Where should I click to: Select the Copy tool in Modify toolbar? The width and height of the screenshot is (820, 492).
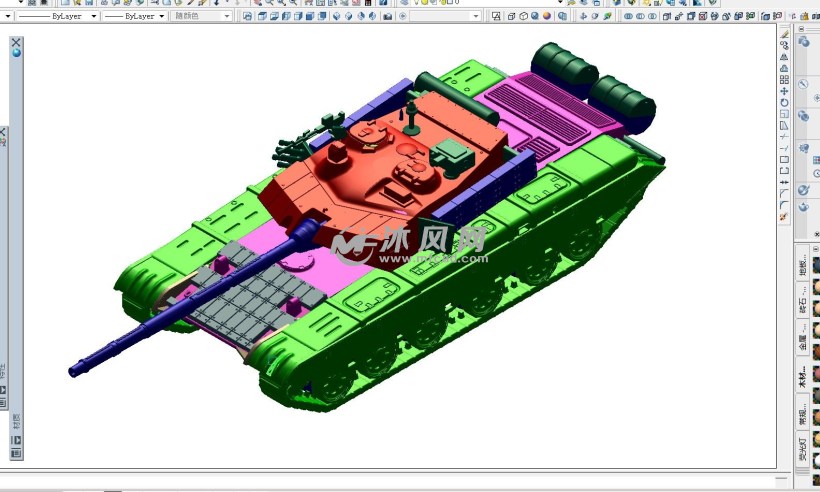point(784,45)
